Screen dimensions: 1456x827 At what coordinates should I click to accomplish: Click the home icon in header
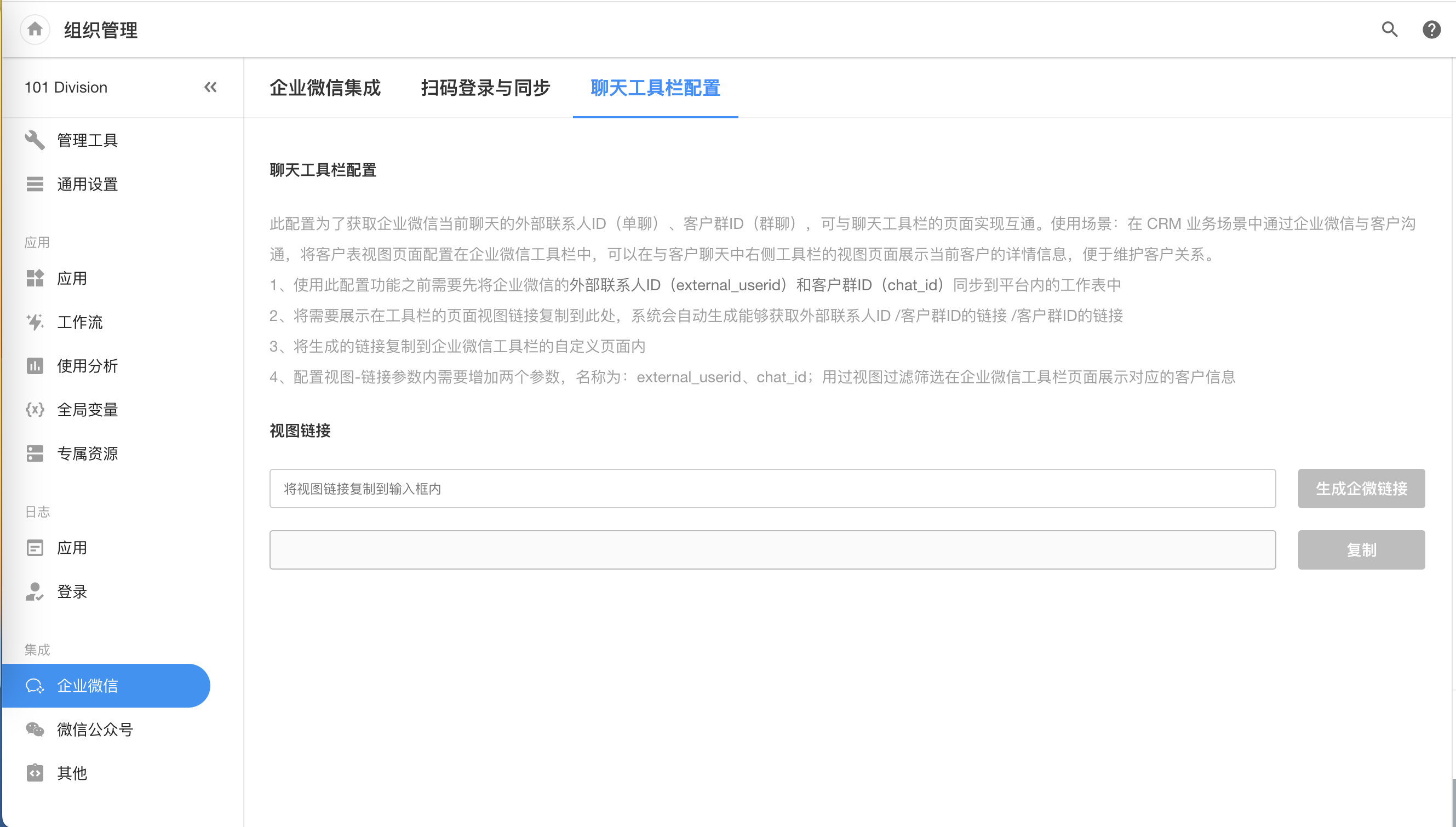35,29
